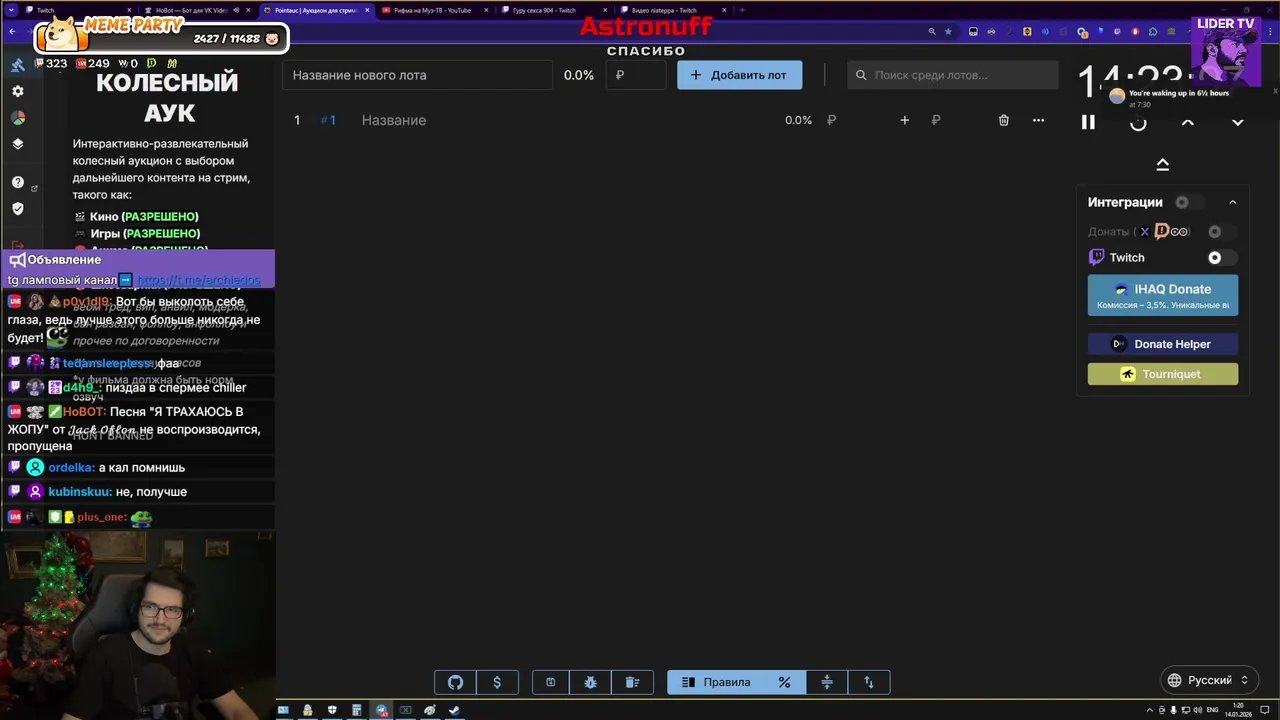Add amount to lot 1 with plus icon

tap(904, 120)
